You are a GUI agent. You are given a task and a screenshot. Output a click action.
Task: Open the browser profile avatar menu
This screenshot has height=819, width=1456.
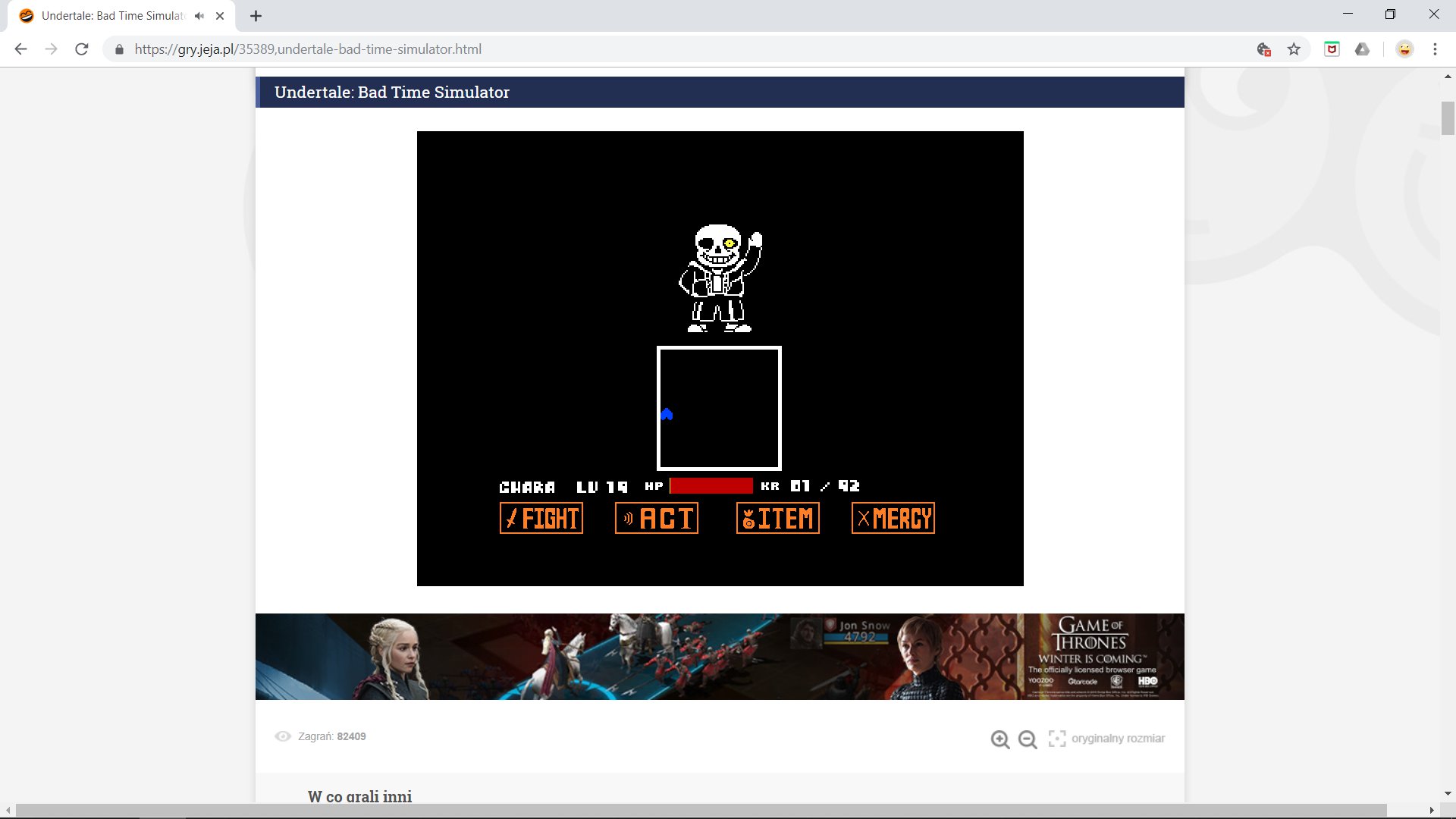(1404, 49)
